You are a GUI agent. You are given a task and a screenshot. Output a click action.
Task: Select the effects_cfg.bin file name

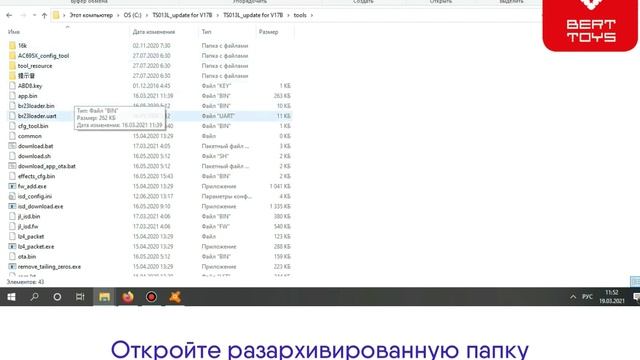point(36,176)
